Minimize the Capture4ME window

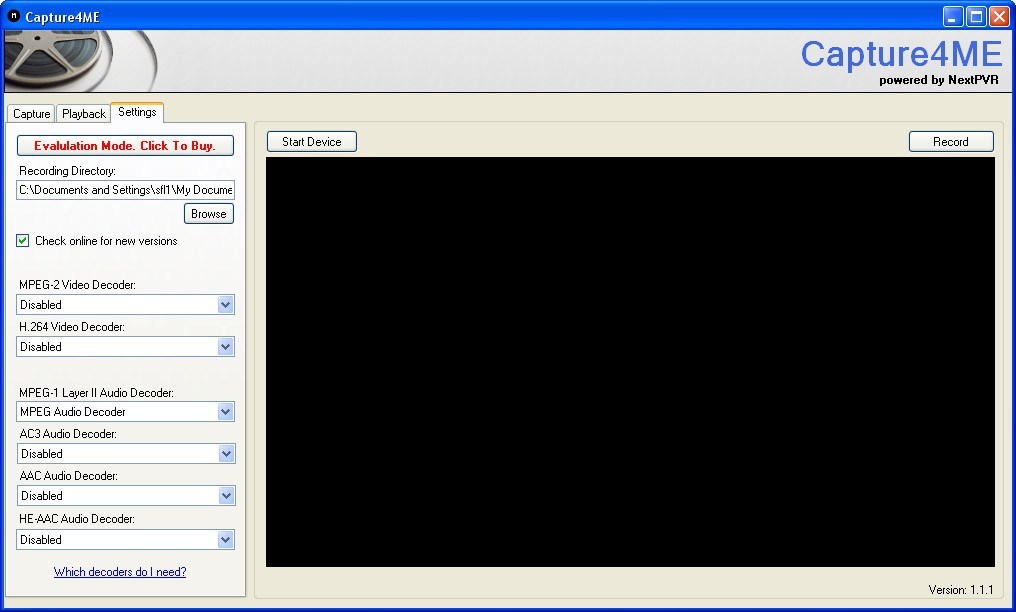click(952, 16)
